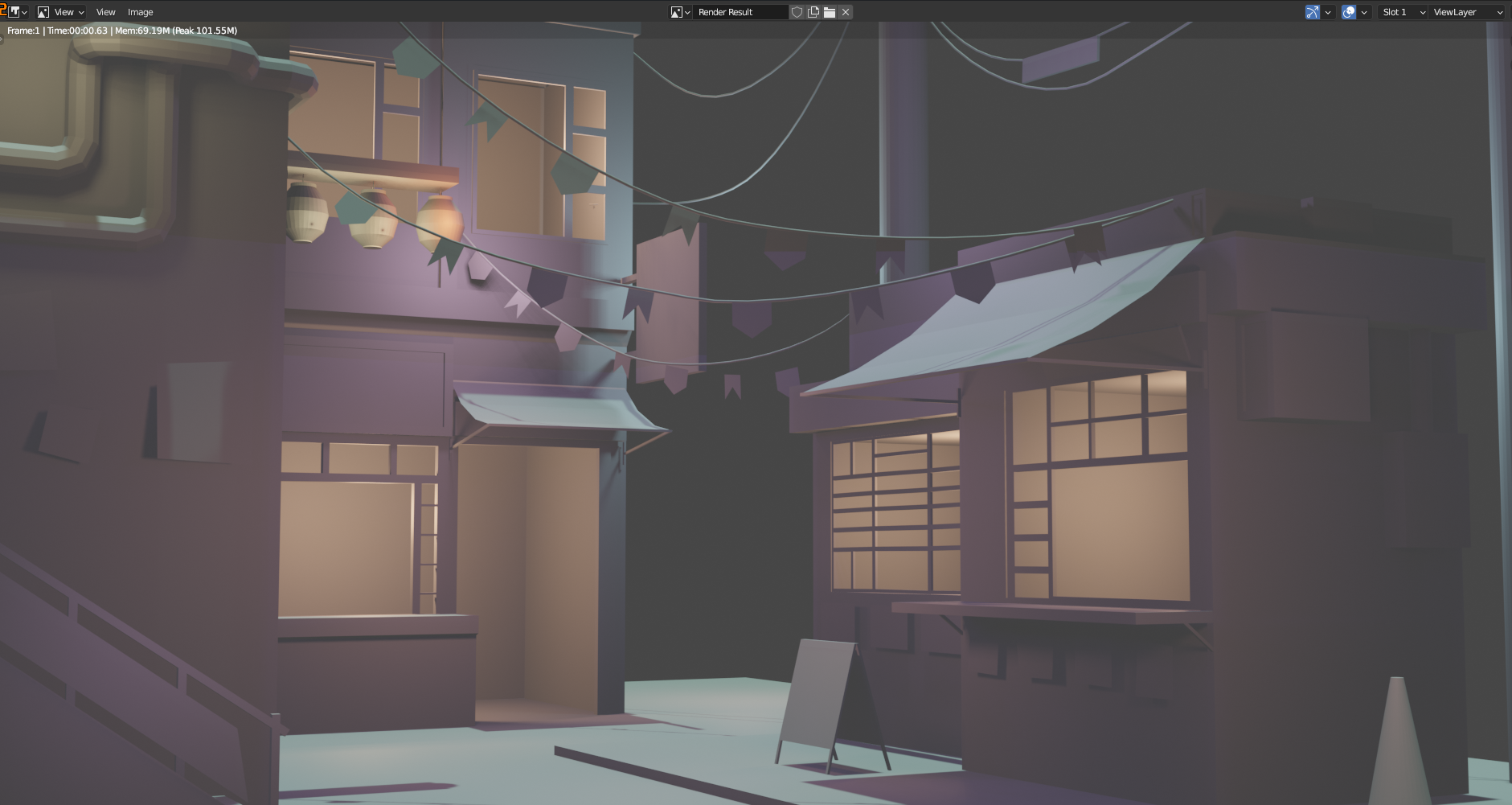Click on the rendered street scene image
1512x805 pixels.
tap(756, 402)
